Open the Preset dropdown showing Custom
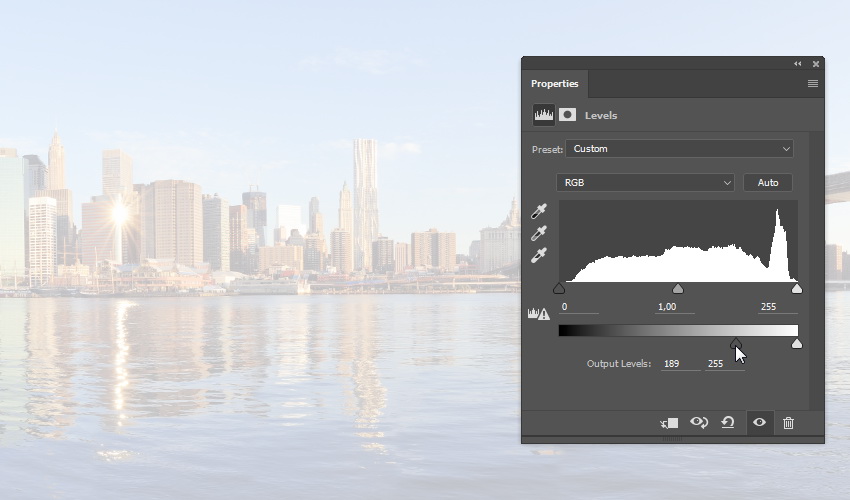This screenshot has height=500, width=850. (680, 149)
